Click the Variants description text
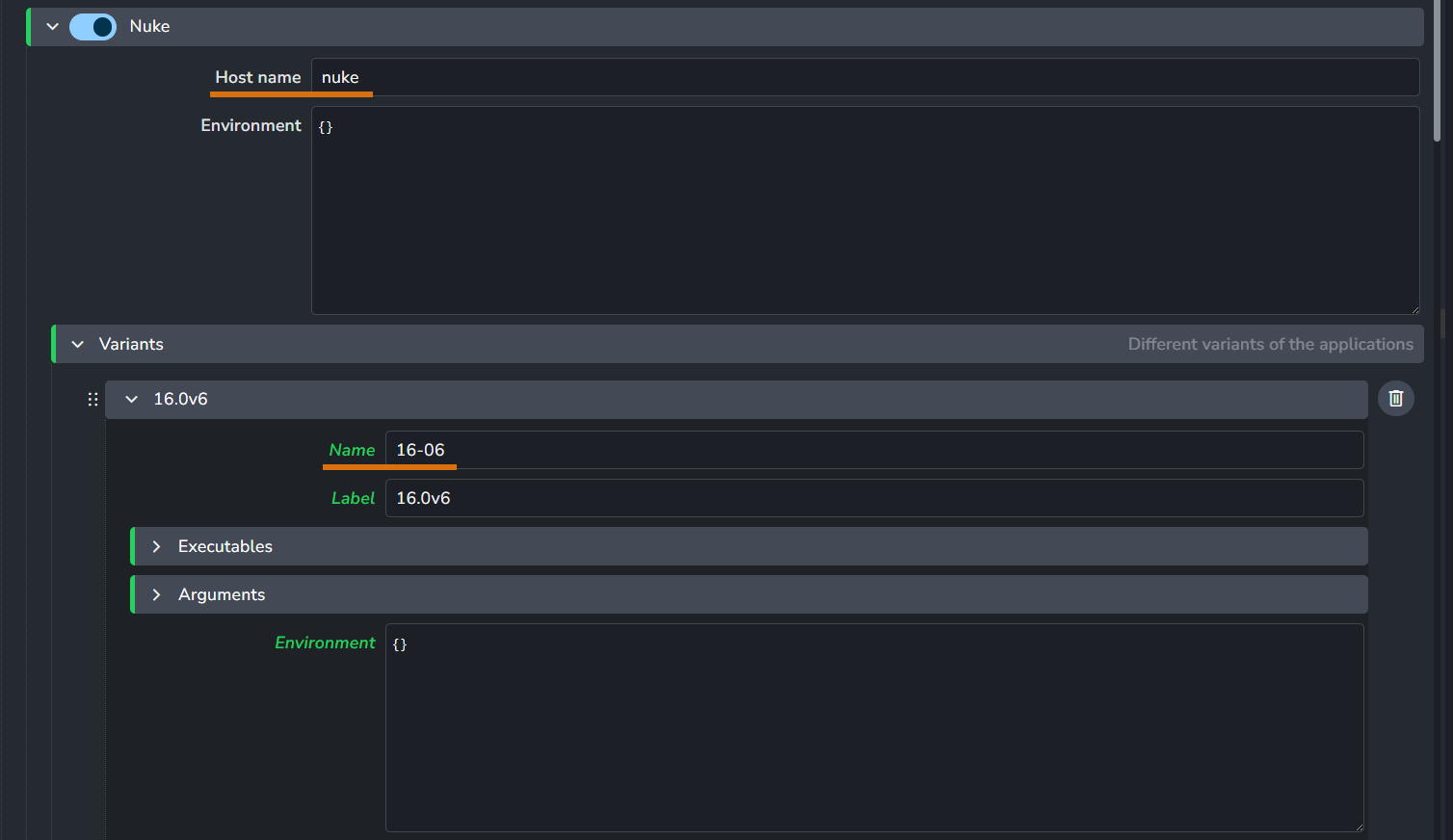Image resolution: width=1453 pixels, height=840 pixels. click(x=1270, y=345)
